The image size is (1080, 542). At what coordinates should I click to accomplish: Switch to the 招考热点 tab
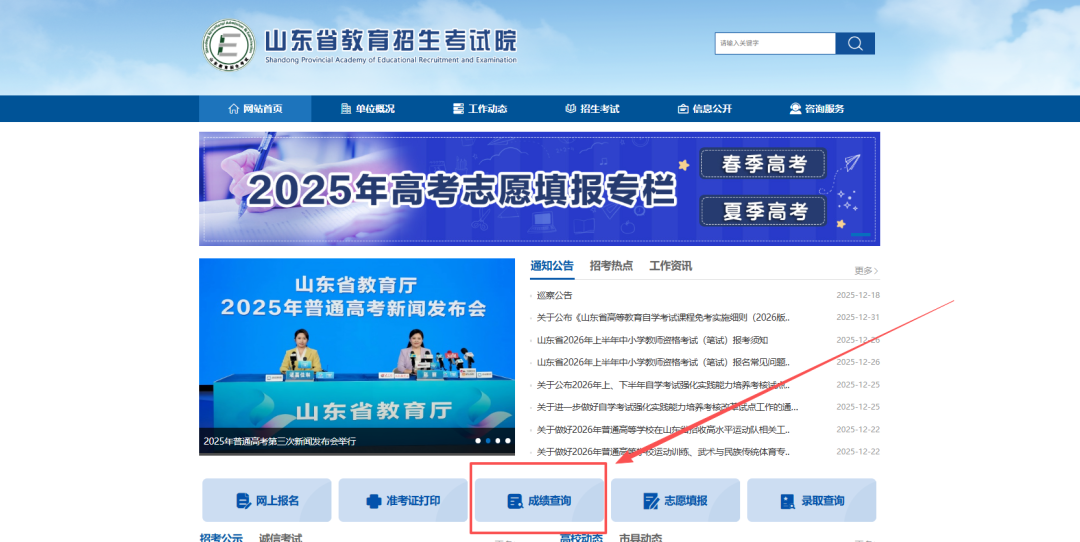point(611,266)
